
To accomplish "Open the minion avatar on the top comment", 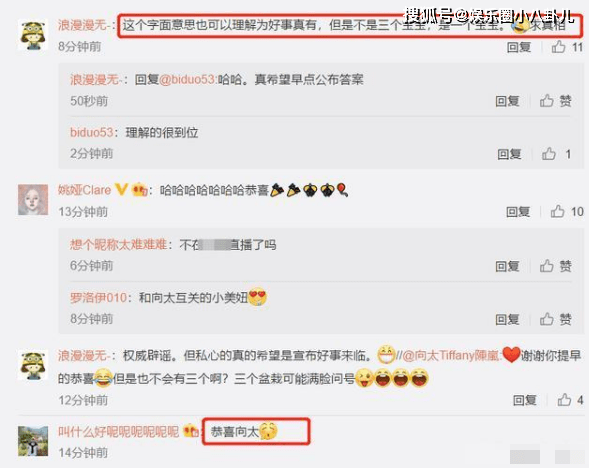I will point(33,35).
